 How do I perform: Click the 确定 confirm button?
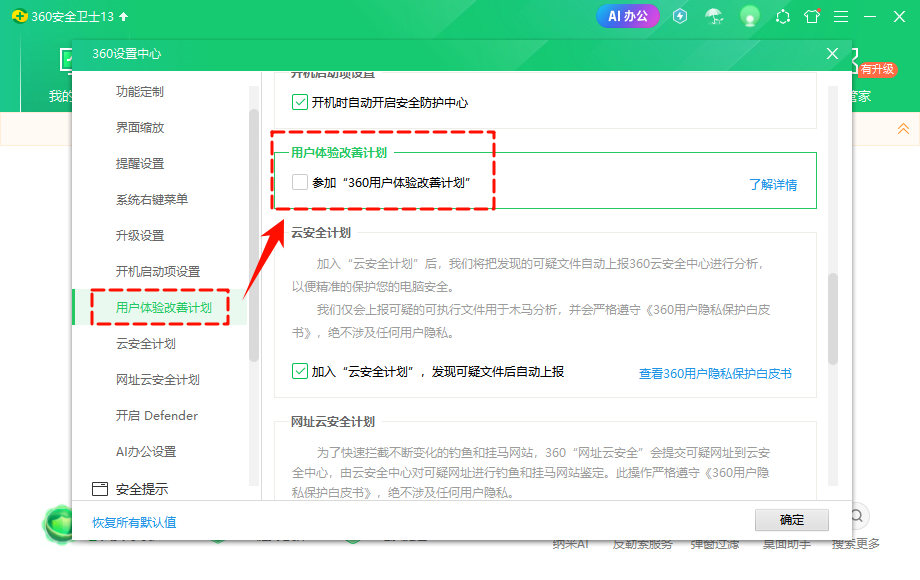pos(792,519)
